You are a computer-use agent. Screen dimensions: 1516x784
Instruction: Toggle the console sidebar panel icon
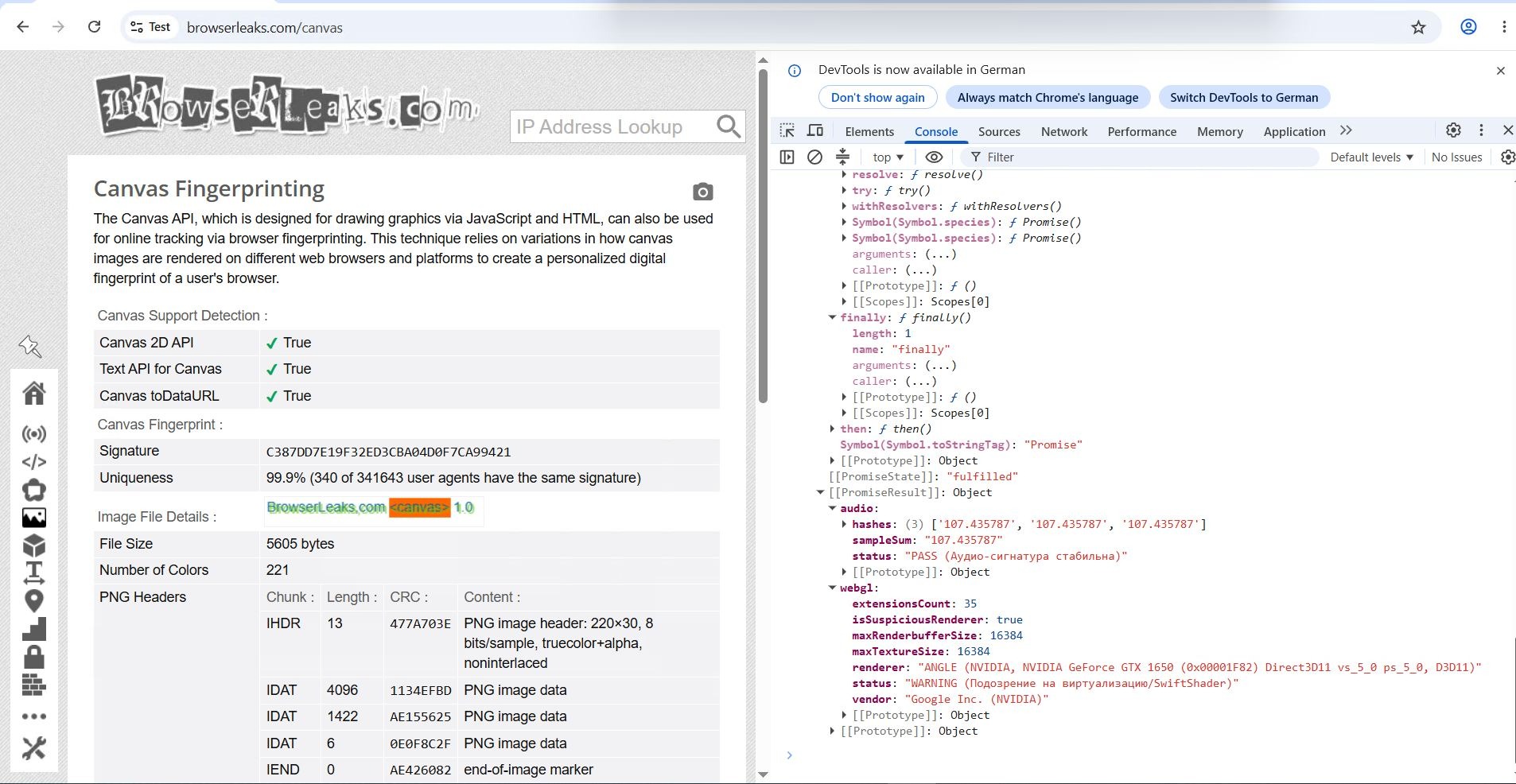pyautogui.click(x=787, y=157)
